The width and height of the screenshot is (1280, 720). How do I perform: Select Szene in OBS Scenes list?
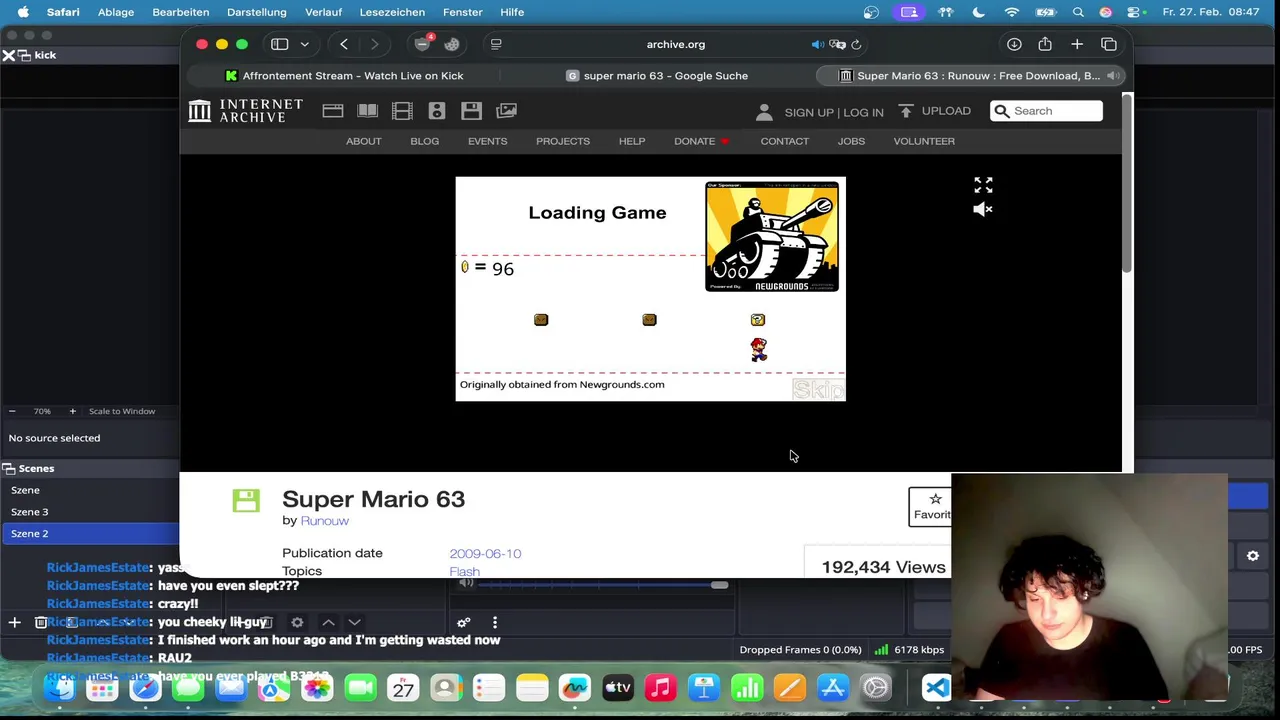coord(90,490)
